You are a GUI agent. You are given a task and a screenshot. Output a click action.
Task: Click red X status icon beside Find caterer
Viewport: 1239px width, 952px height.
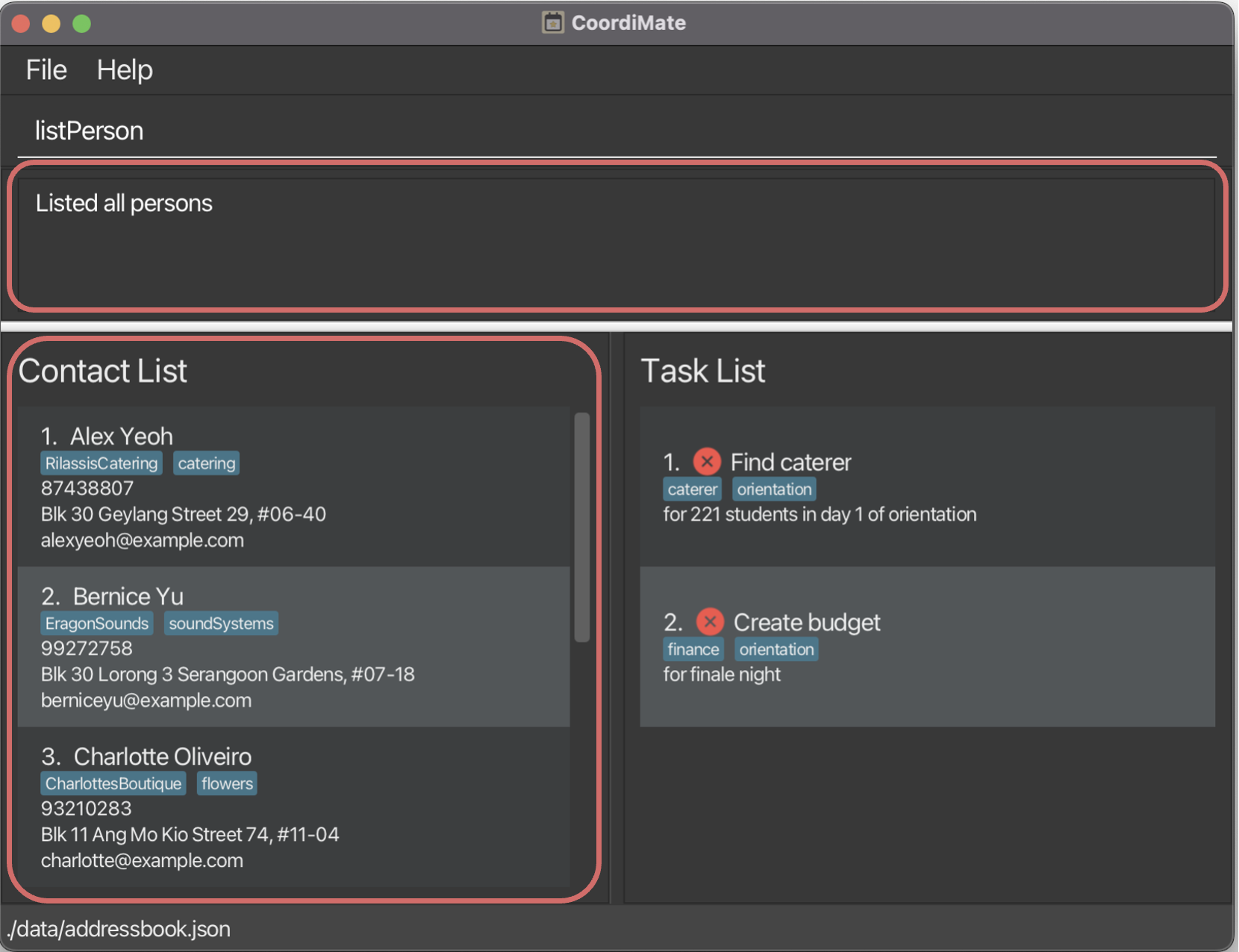(706, 462)
